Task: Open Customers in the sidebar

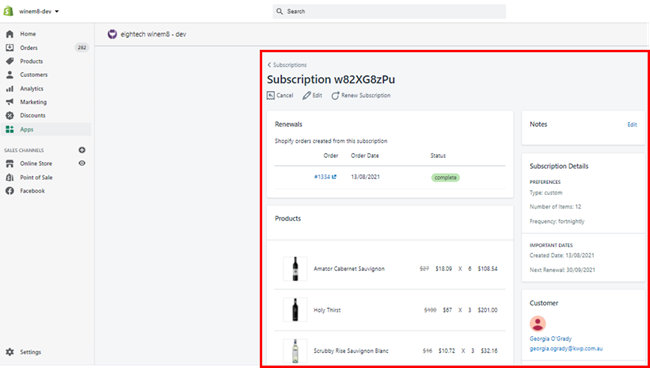Action: point(34,75)
